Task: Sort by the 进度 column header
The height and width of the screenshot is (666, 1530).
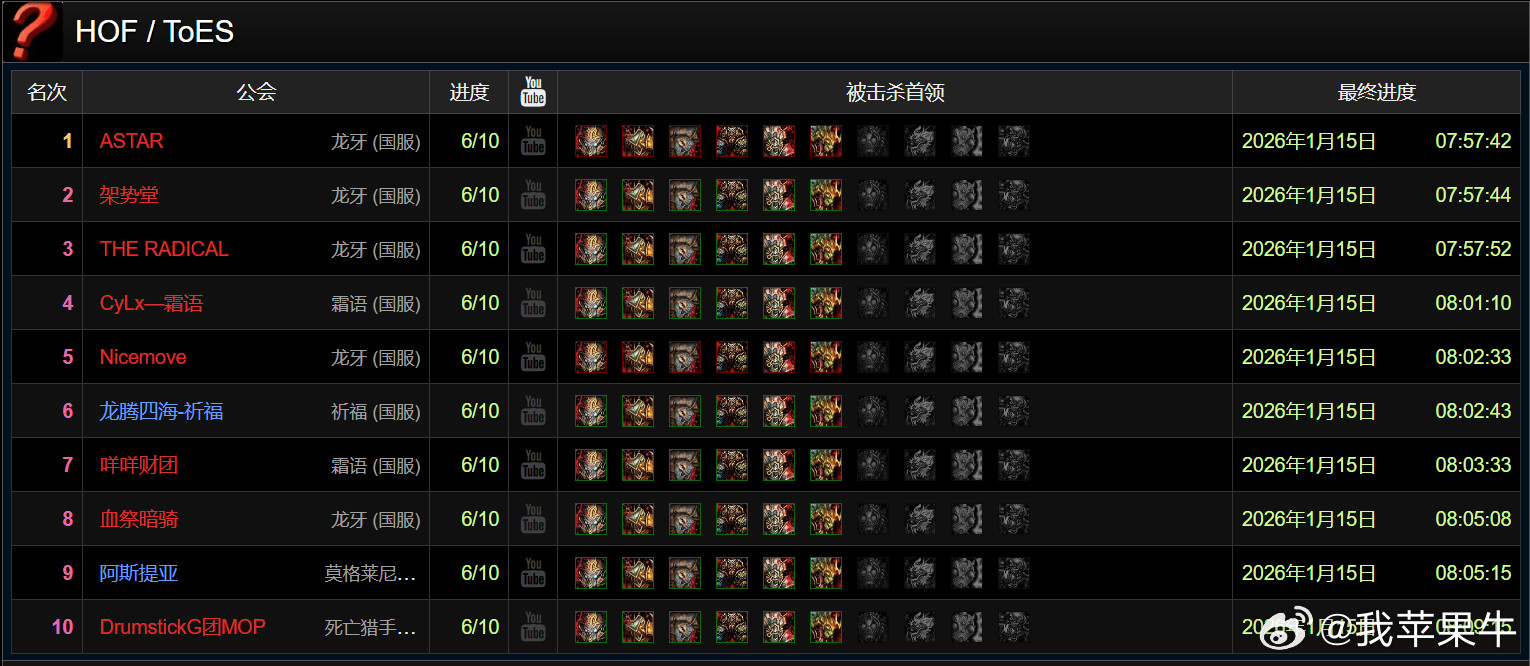Action: pos(469,92)
